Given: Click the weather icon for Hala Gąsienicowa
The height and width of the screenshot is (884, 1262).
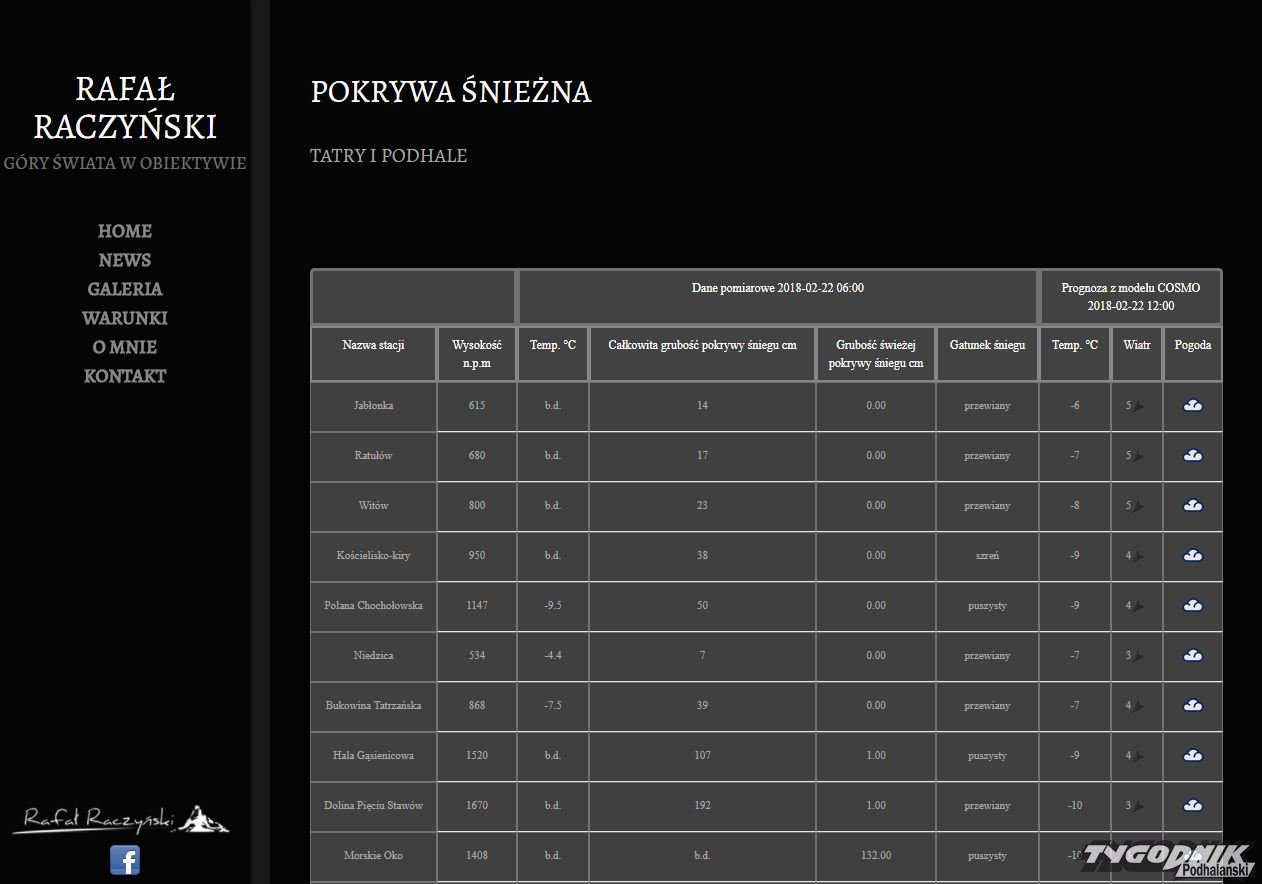Looking at the screenshot, I should tap(1192, 756).
